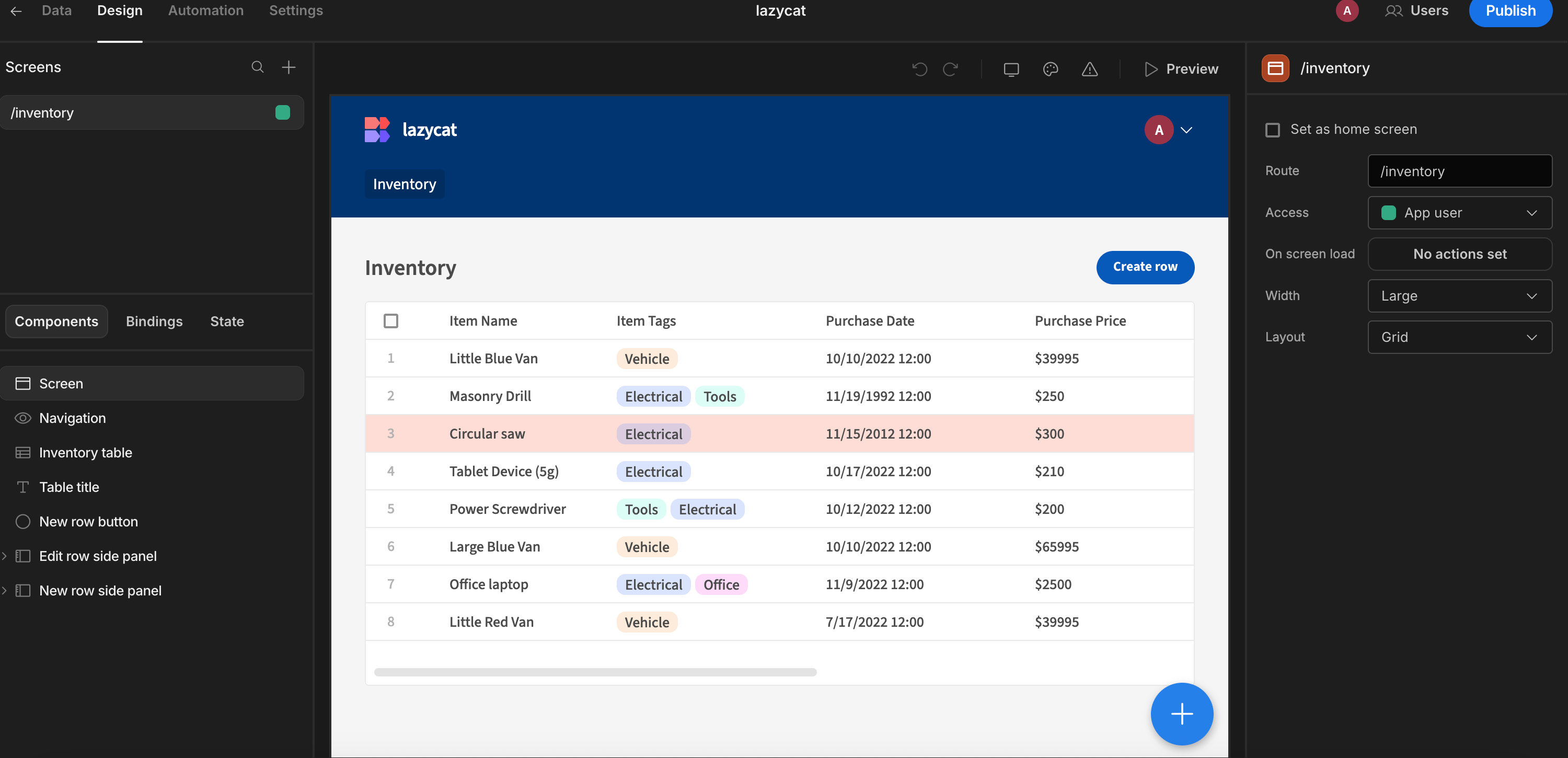Click the 11/19/1992 12:00 date cell
This screenshot has height=758, width=1568.
coord(879,396)
